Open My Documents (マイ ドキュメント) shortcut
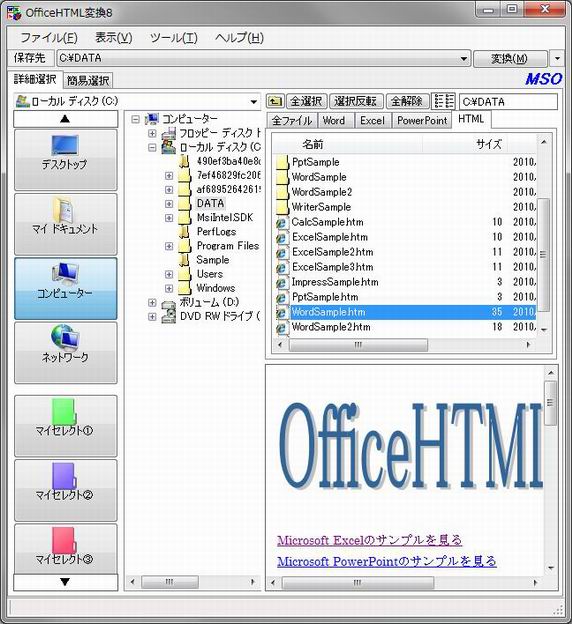This screenshot has width=572, height=624. tap(66, 224)
